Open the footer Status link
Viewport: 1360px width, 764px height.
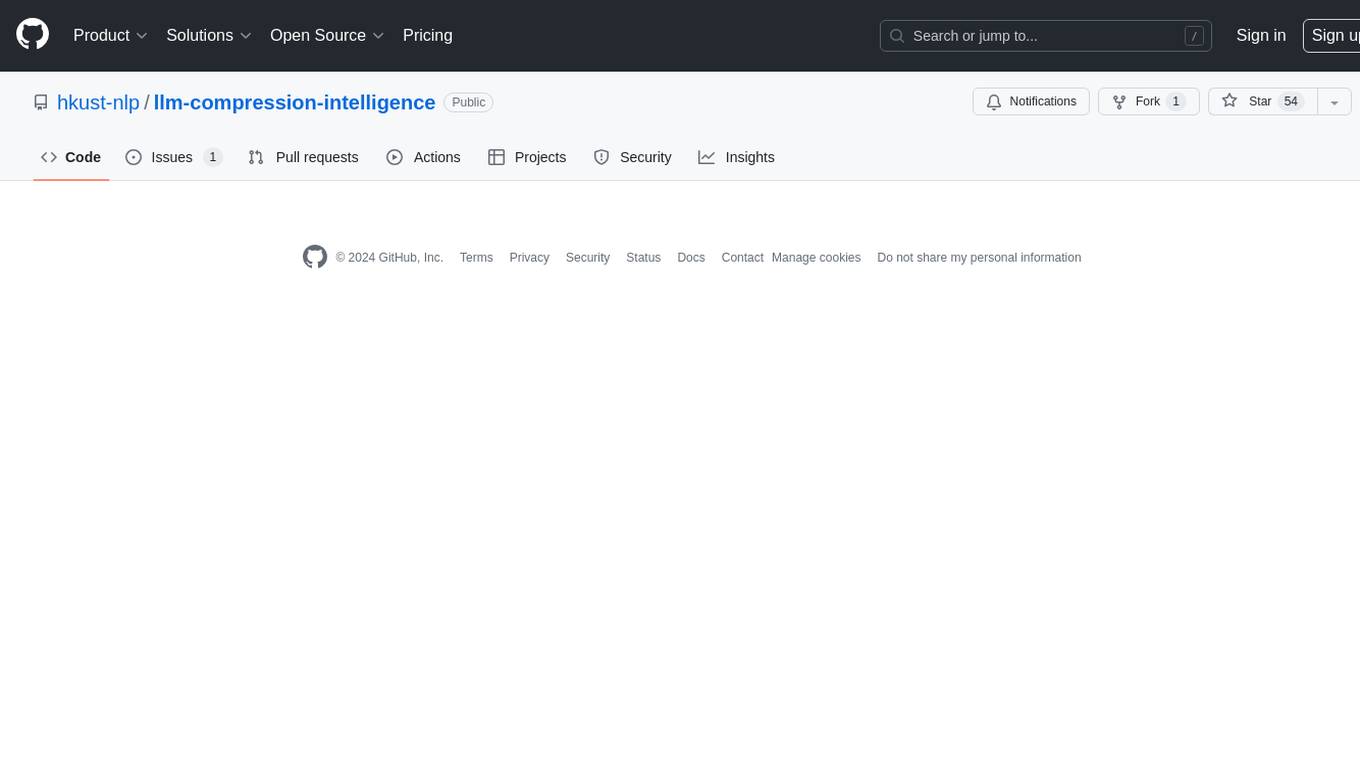pyautogui.click(x=643, y=257)
